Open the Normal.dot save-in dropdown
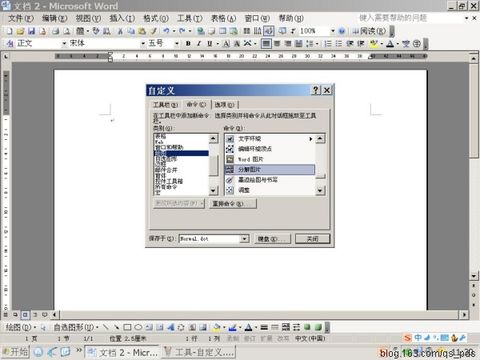The image size is (480, 360). click(244, 239)
